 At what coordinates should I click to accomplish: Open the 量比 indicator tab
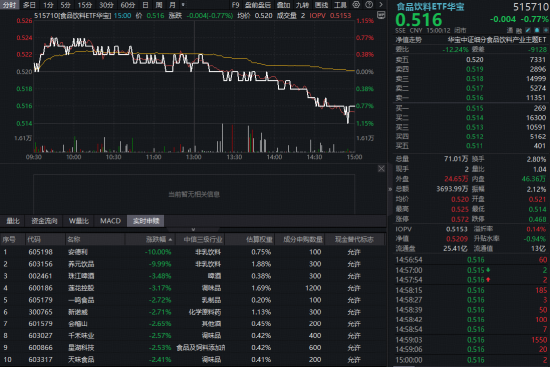13,221
